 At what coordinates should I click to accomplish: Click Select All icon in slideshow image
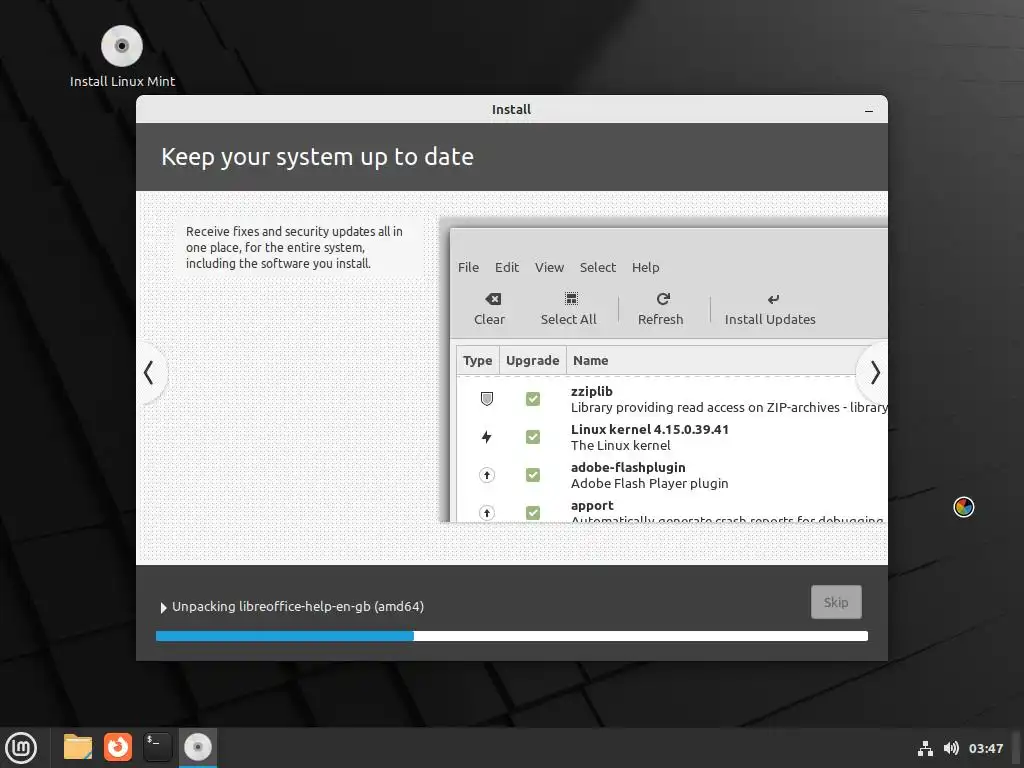click(571, 299)
